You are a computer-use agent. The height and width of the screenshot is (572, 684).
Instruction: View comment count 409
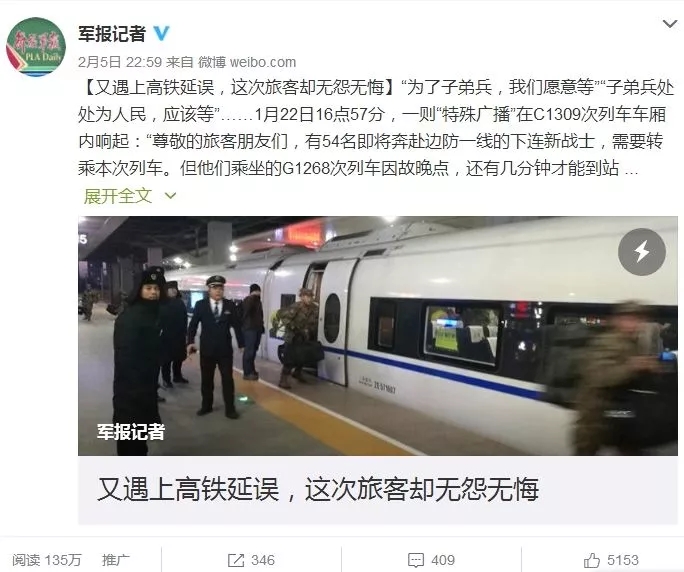(x=443, y=560)
